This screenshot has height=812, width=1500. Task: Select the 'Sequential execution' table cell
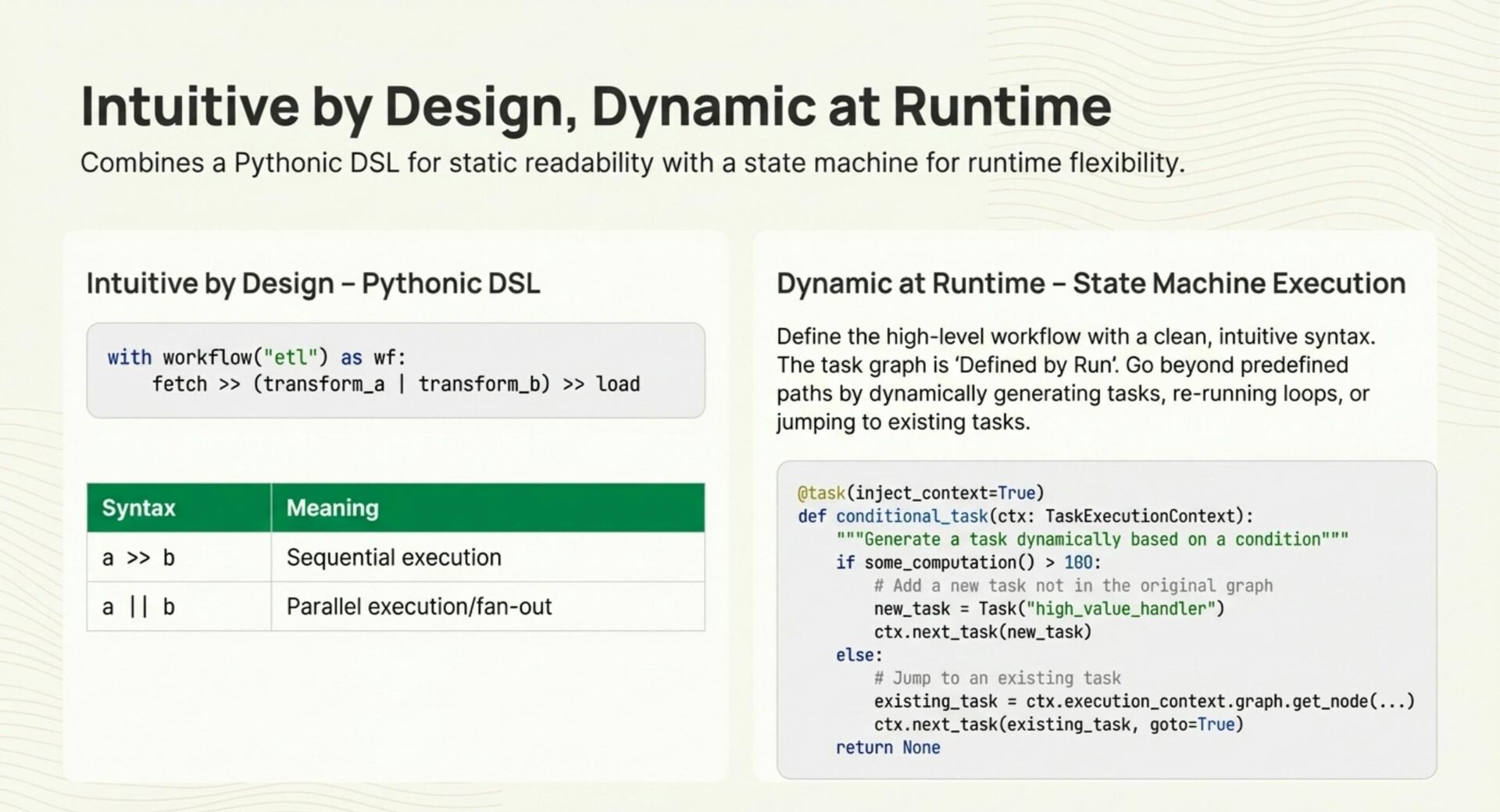pos(394,557)
